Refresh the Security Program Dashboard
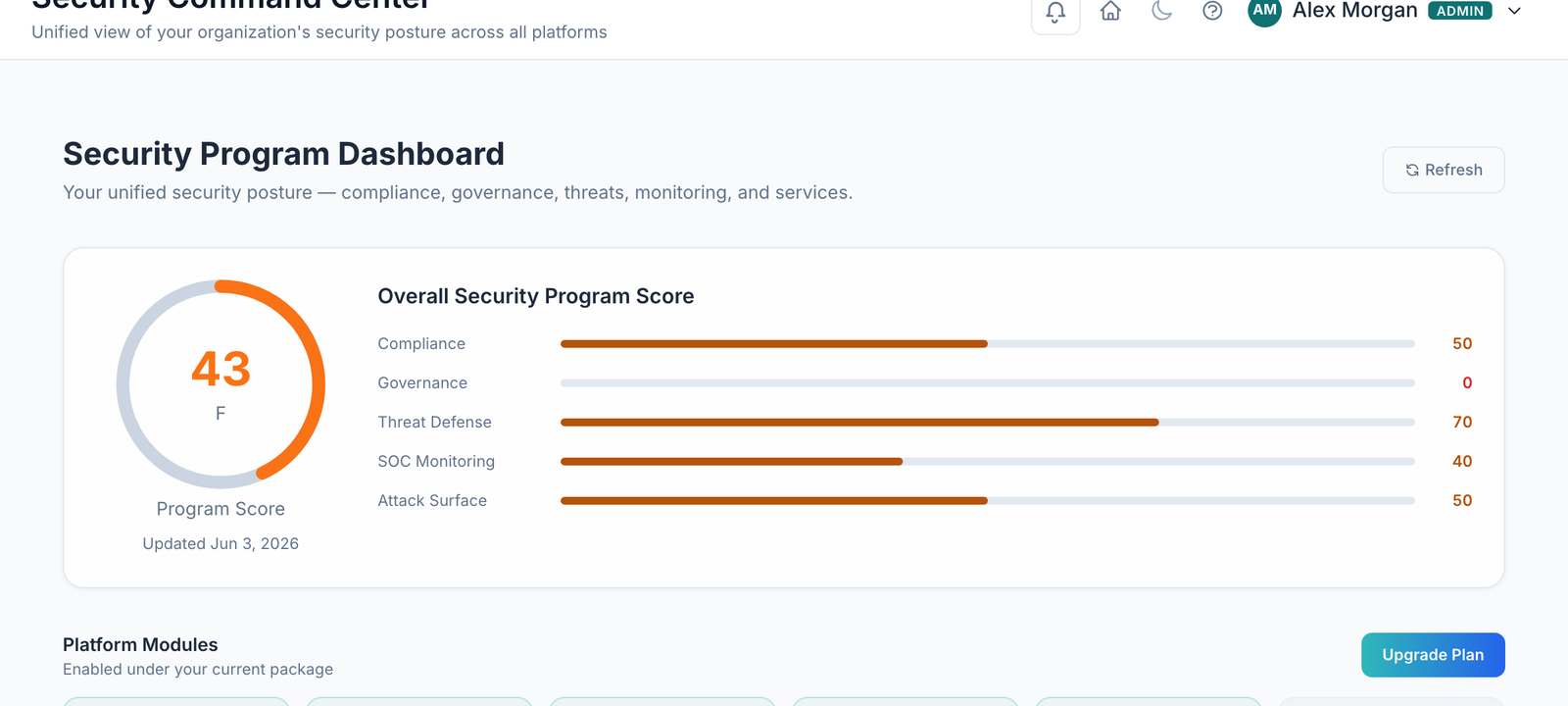The image size is (1568, 706). click(1444, 170)
